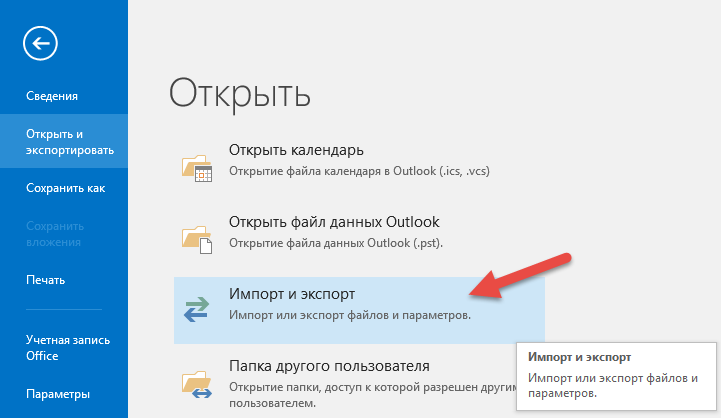The image size is (721, 418).
Task: Click the Other User's Folder icon
Action: [197, 384]
